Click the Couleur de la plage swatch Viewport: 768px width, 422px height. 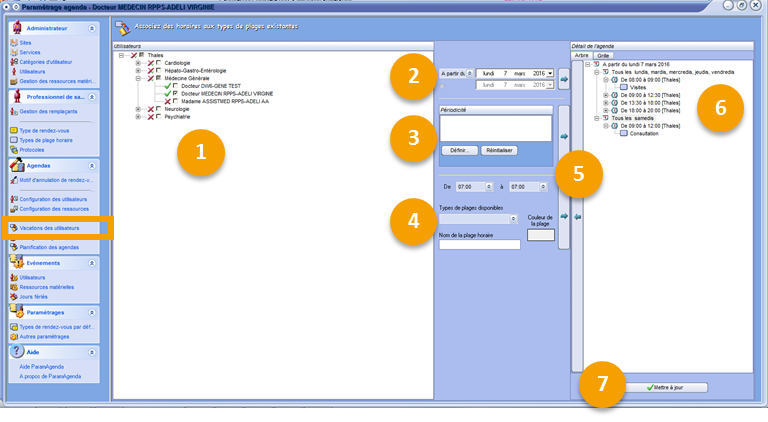point(540,235)
